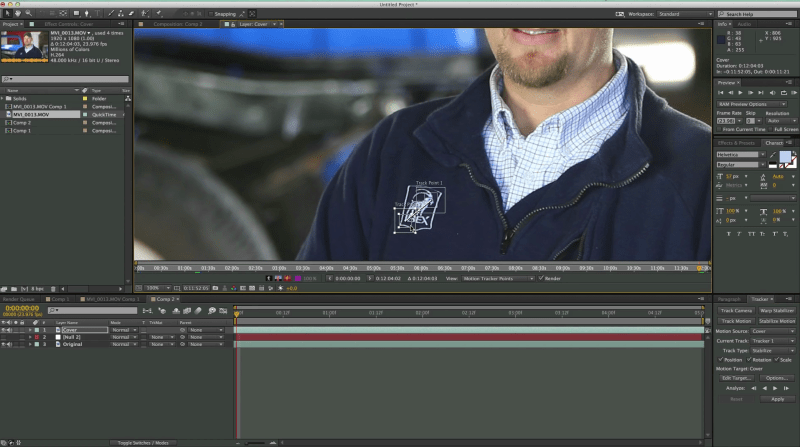Open the Motion Source dropdown

[773, 331]
